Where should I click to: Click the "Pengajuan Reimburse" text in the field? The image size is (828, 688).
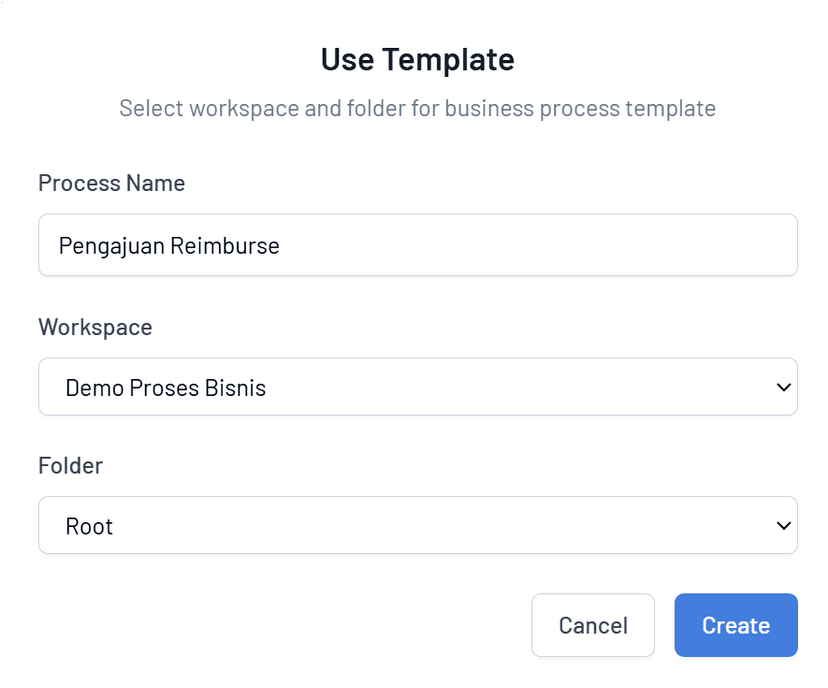(x=169, y=246)
